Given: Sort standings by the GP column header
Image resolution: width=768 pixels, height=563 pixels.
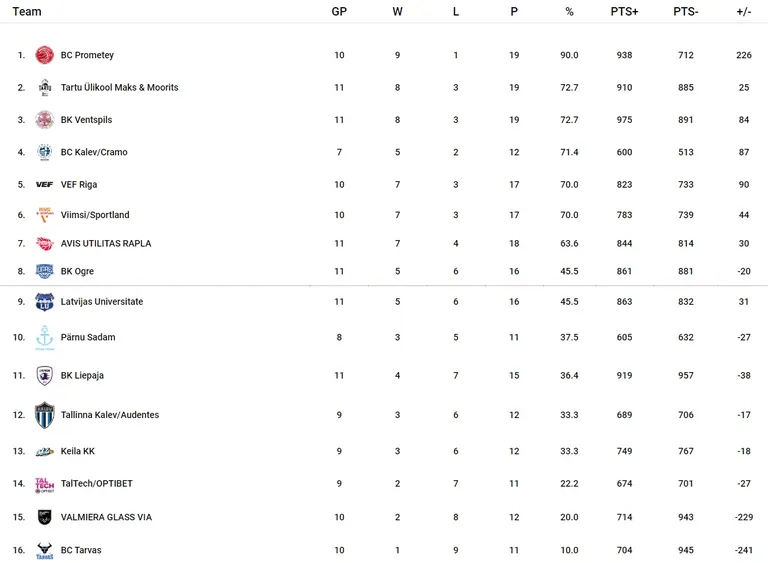Looking at the screenshot, I should 339,12.
